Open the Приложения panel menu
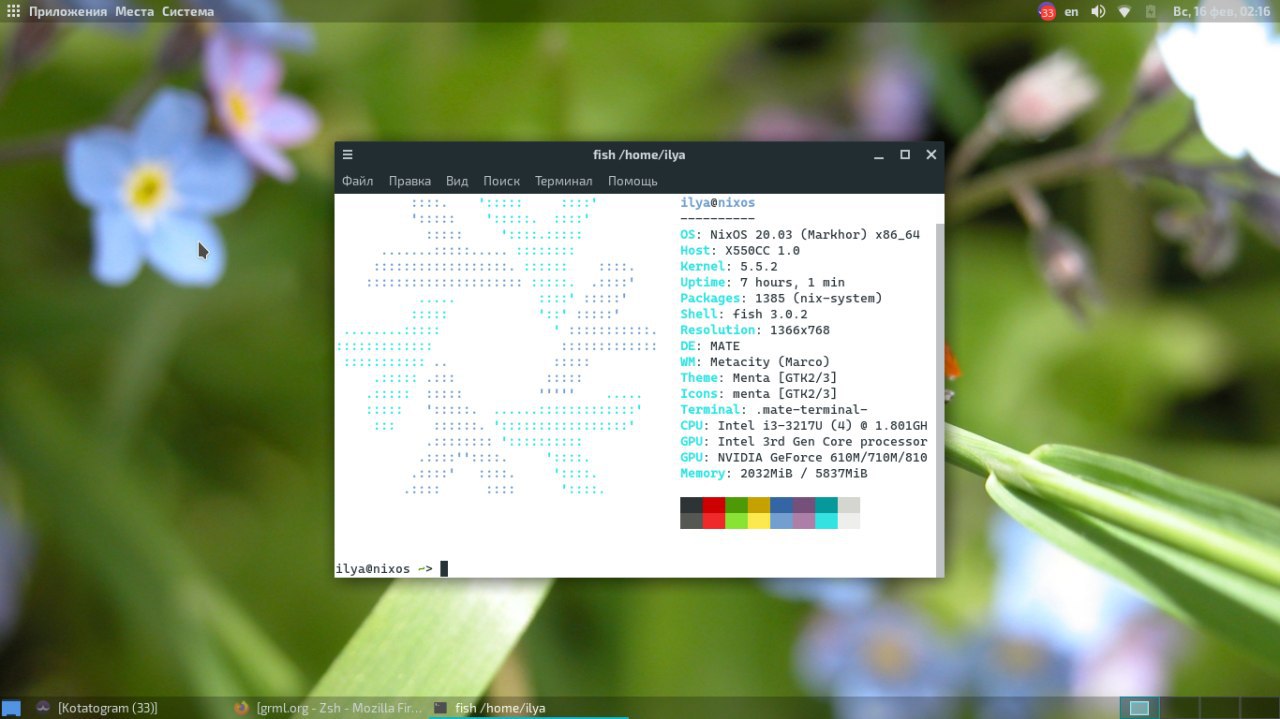Viewport: 1280px width, 719px height. pos(67,12)
